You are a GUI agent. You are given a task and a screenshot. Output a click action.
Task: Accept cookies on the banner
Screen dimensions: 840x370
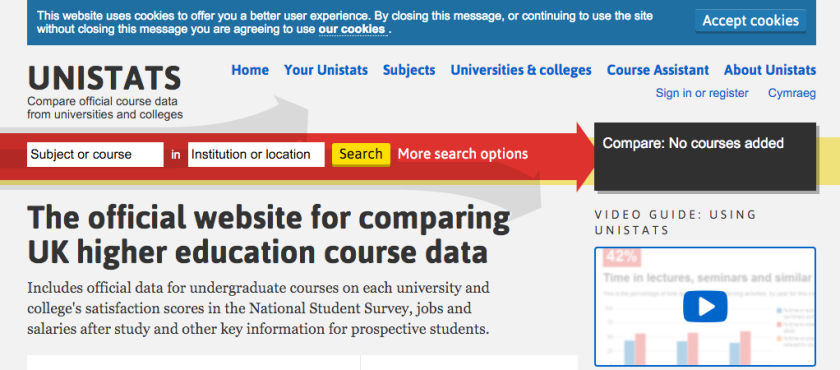(x=751, y=21)
